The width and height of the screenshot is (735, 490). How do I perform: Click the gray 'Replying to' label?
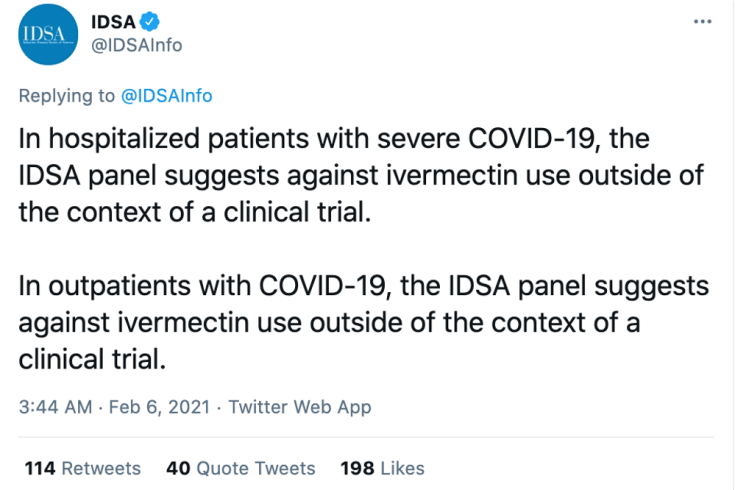[67, 96]
